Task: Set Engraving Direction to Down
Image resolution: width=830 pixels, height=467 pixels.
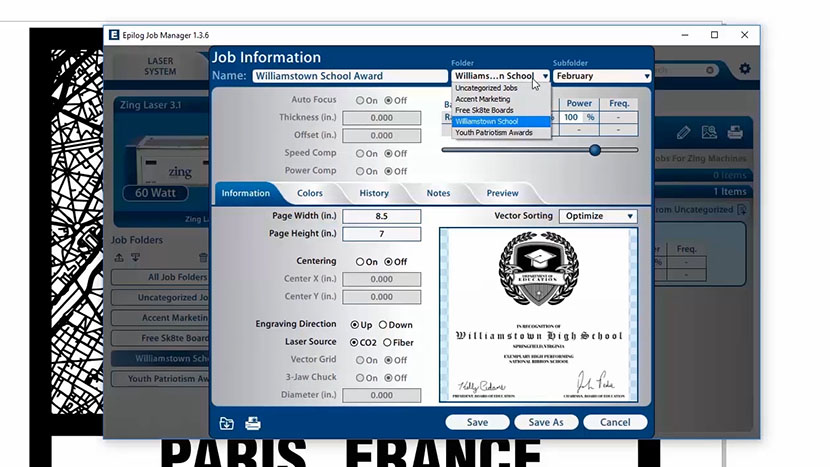Action: pyautogui.click(x=382, y=325)
